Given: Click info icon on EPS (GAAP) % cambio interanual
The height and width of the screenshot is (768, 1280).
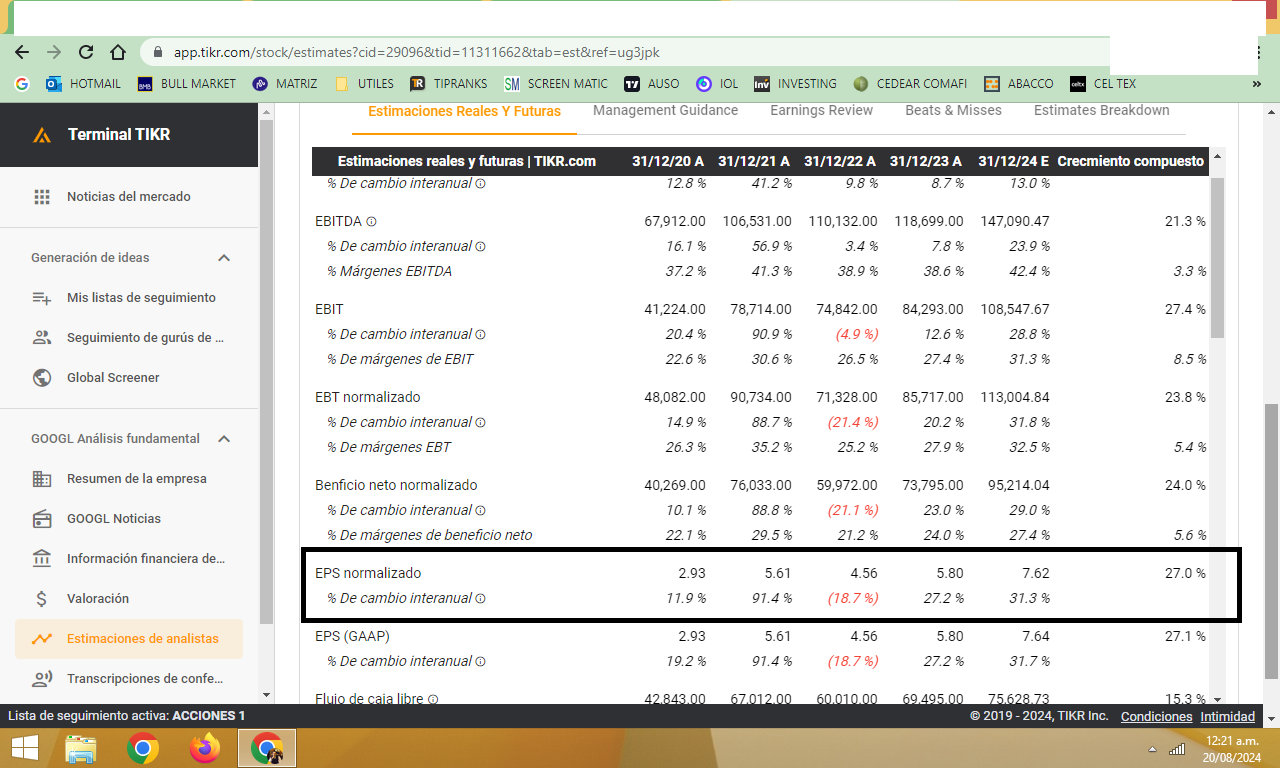Looking at the screenshot, I should [x=480, y=662].
